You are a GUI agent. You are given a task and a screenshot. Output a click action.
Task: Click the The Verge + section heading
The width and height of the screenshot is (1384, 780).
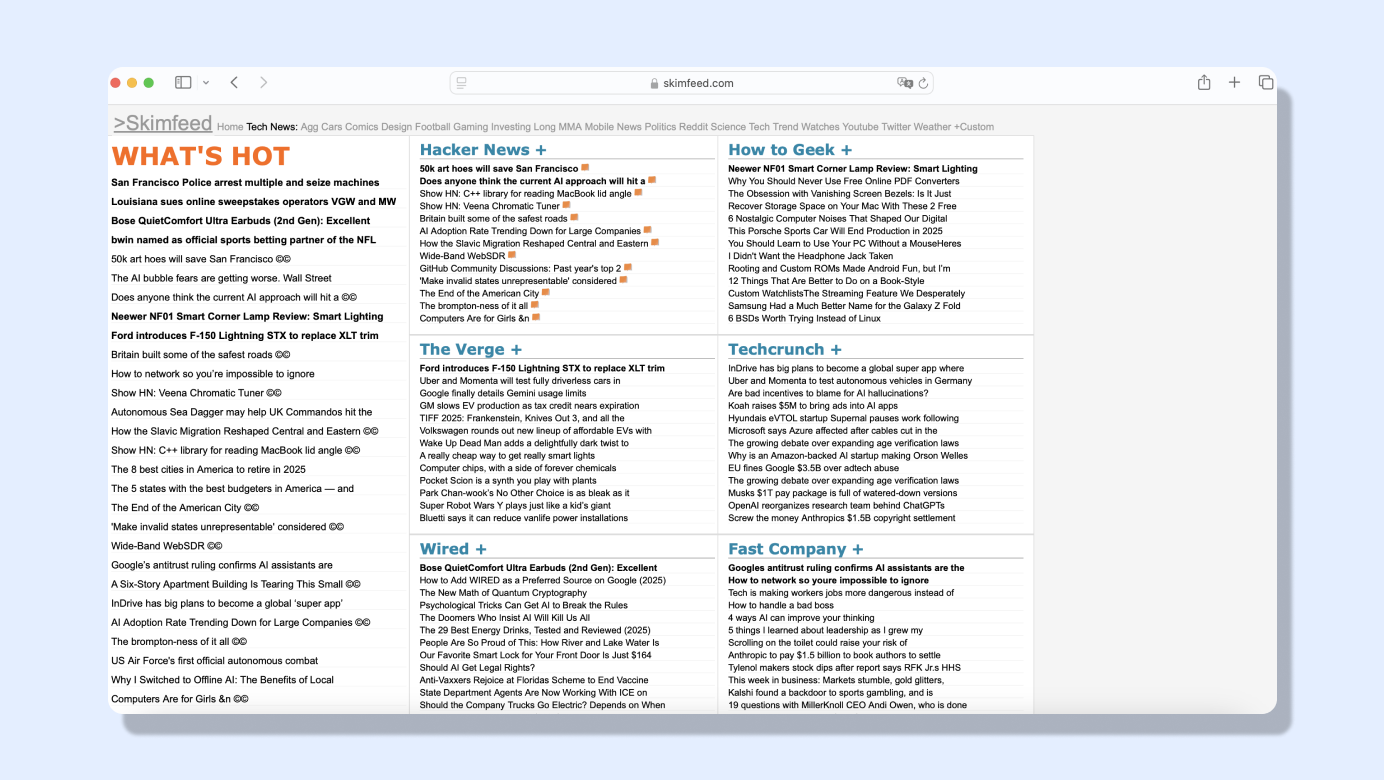tap(471, 350)
